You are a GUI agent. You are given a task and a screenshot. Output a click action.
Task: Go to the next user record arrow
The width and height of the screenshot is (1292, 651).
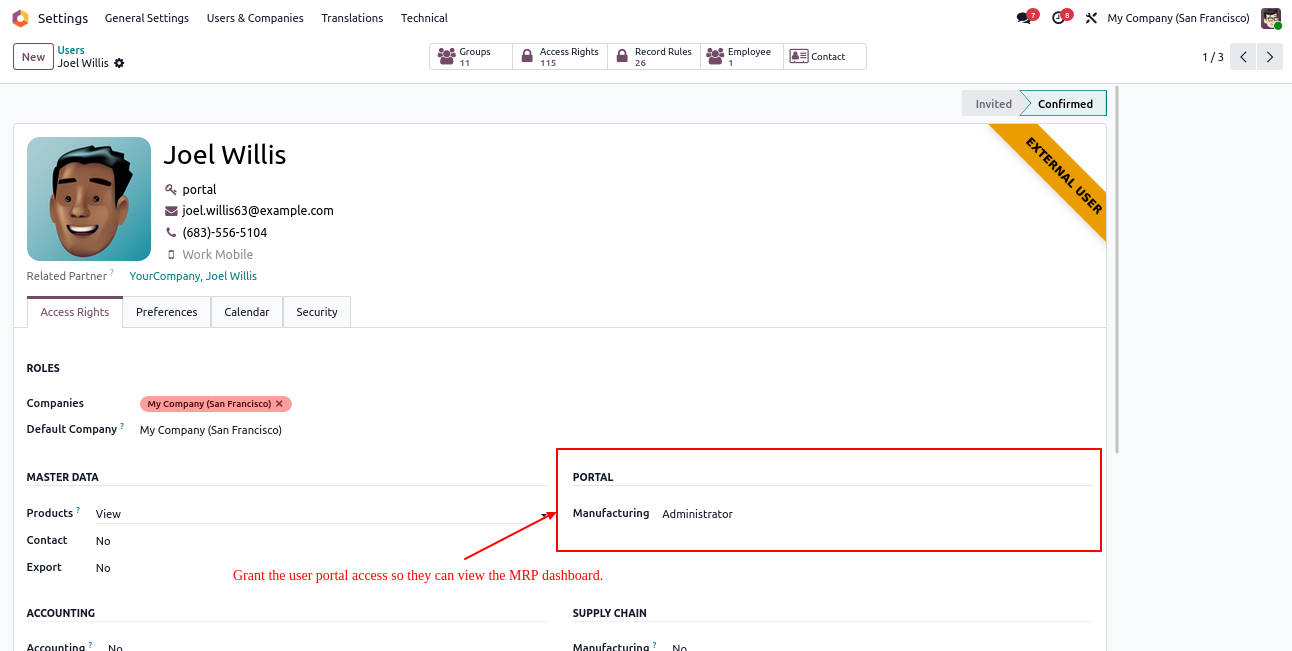(x=1269, y=57)
